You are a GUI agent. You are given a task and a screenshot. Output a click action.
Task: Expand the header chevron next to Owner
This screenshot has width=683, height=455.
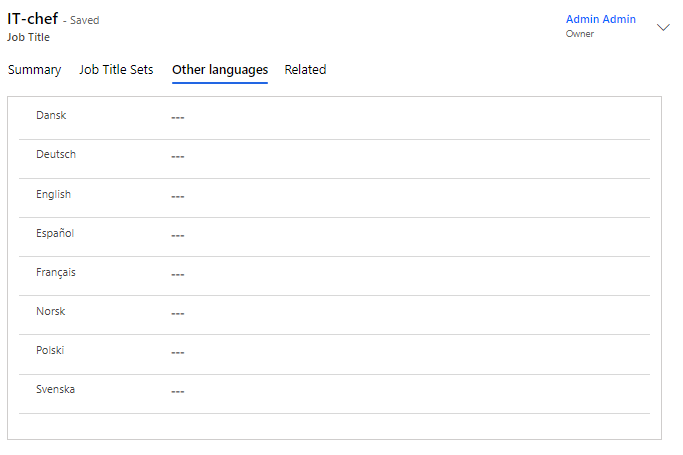coord(663,28)
